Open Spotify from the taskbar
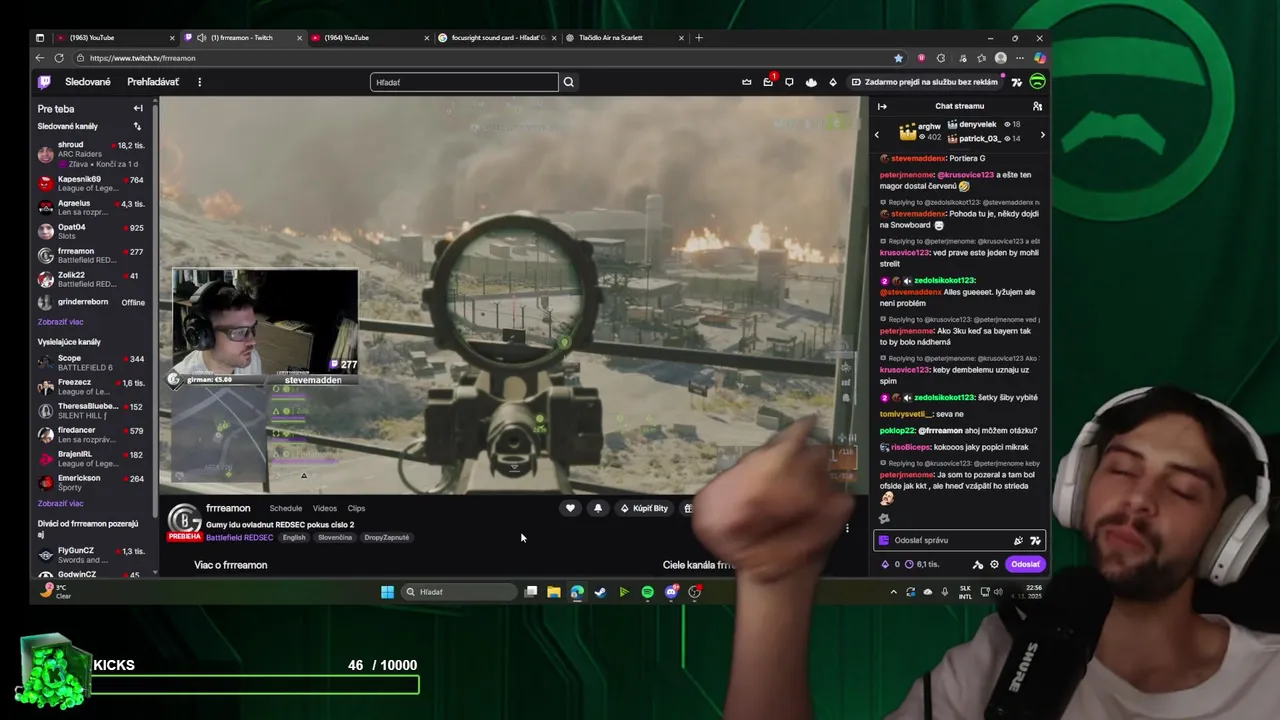This screenshot has height=720, width=1280. (x=647, y=592)
